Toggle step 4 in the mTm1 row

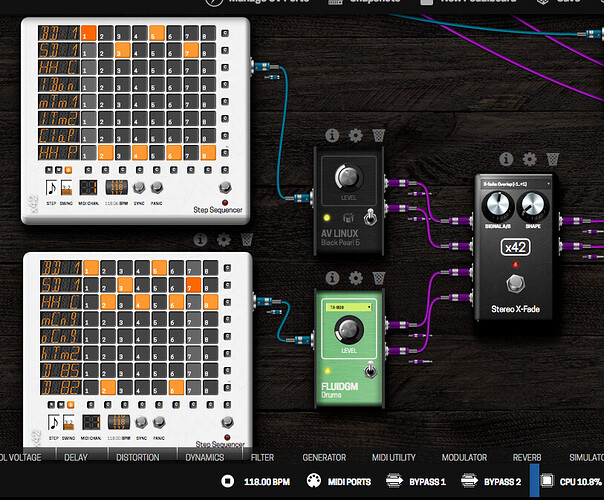(140, 101)
